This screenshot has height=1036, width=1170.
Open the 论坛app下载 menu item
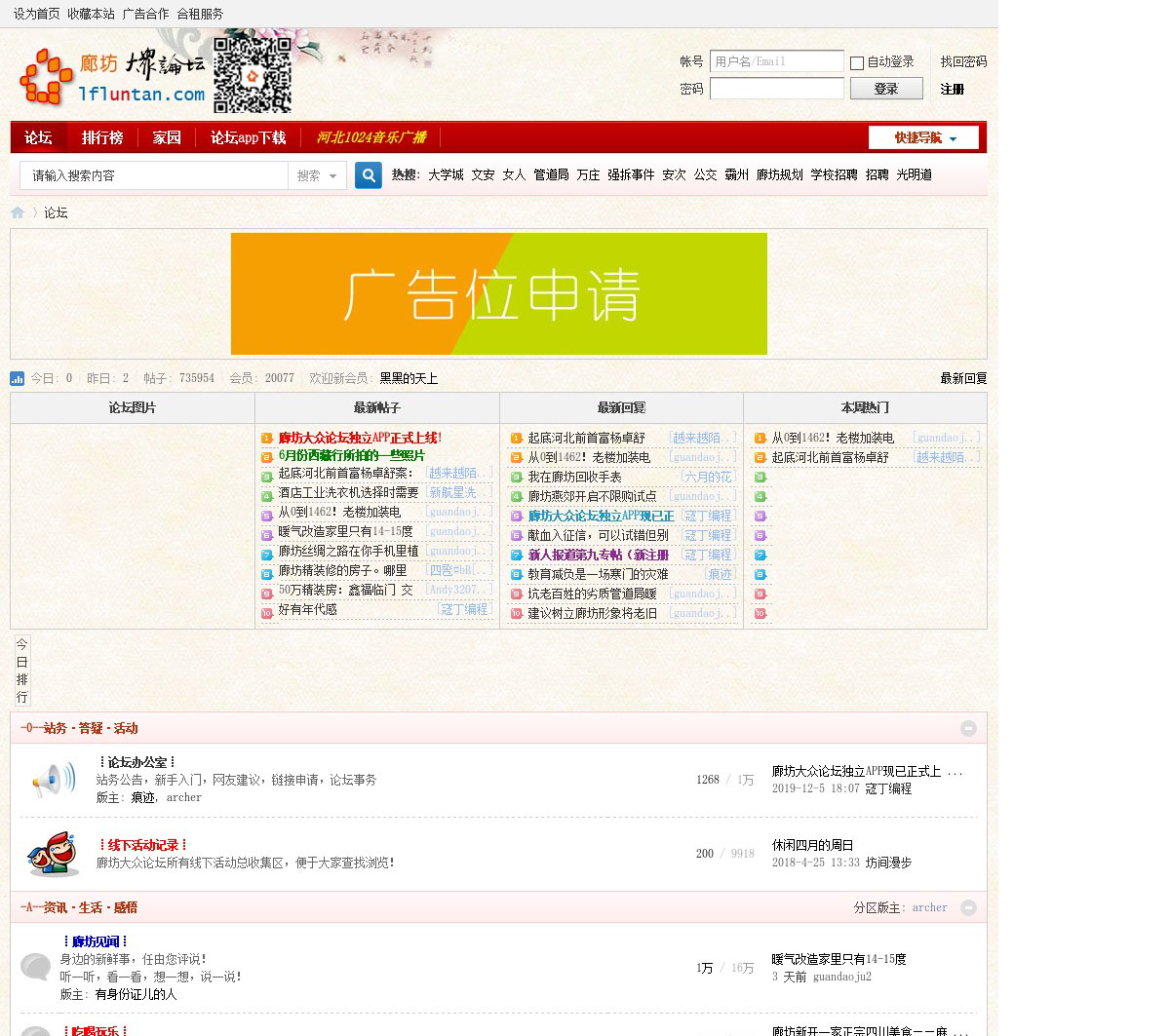(x=248, y=137)
